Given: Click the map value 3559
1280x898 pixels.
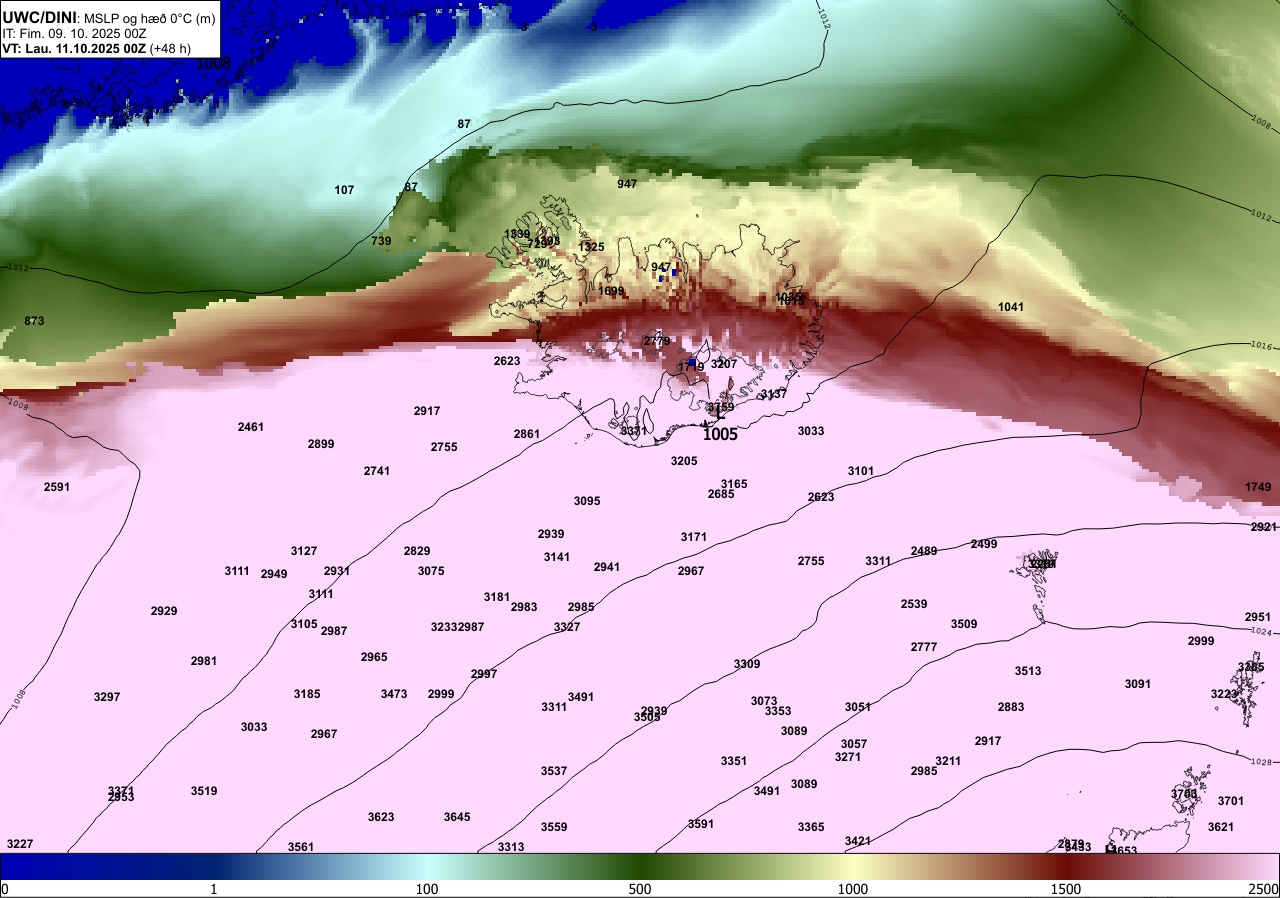Looking at the screenshot, I should (x=554, y=827).
